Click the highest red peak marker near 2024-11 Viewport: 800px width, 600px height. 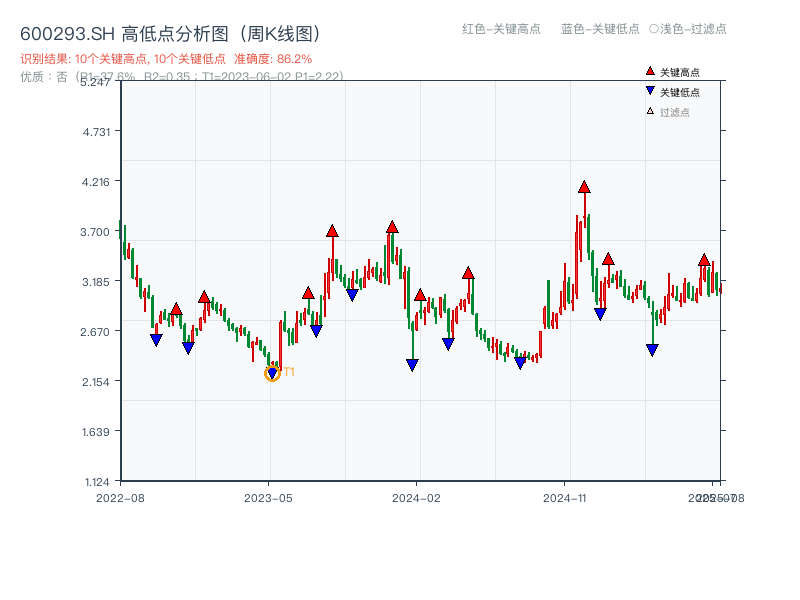(584, 186)
